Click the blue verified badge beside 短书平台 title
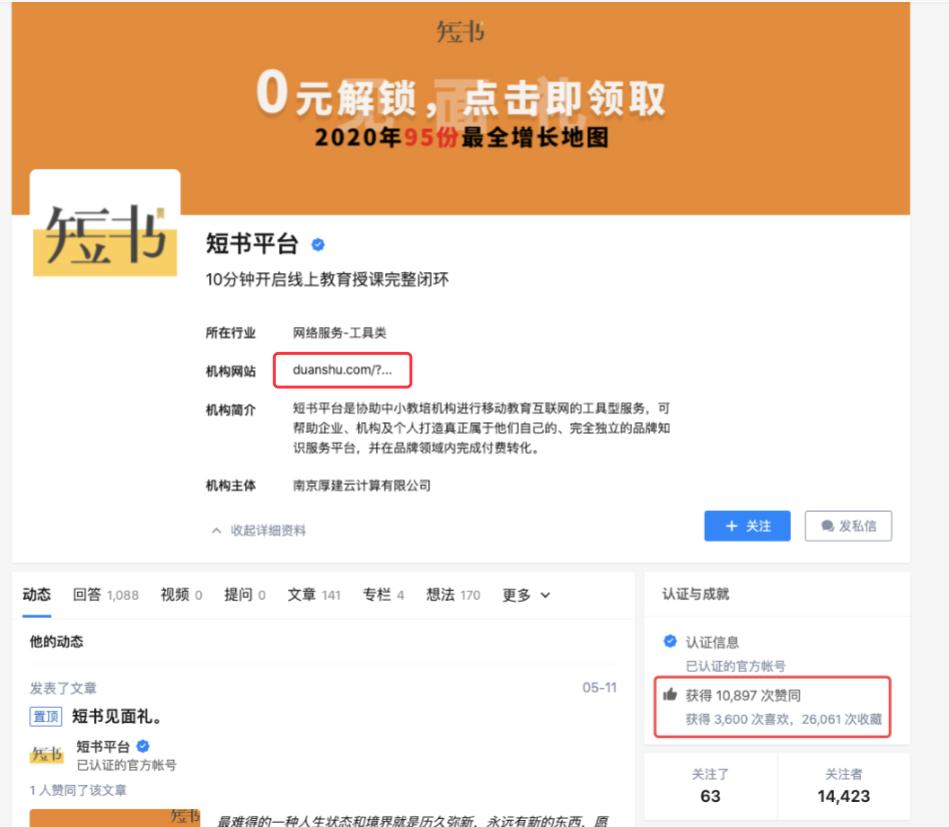 pyautogui.click(x=318, y=245)
